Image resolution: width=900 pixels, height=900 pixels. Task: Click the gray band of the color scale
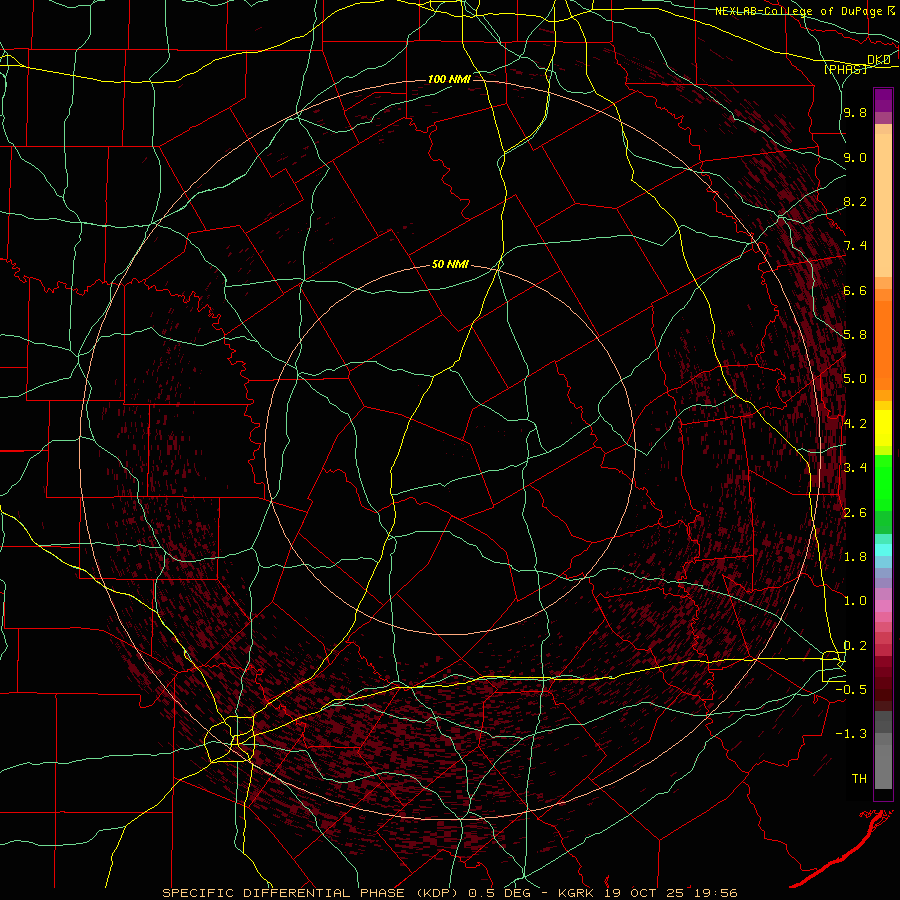coord(883,750)
